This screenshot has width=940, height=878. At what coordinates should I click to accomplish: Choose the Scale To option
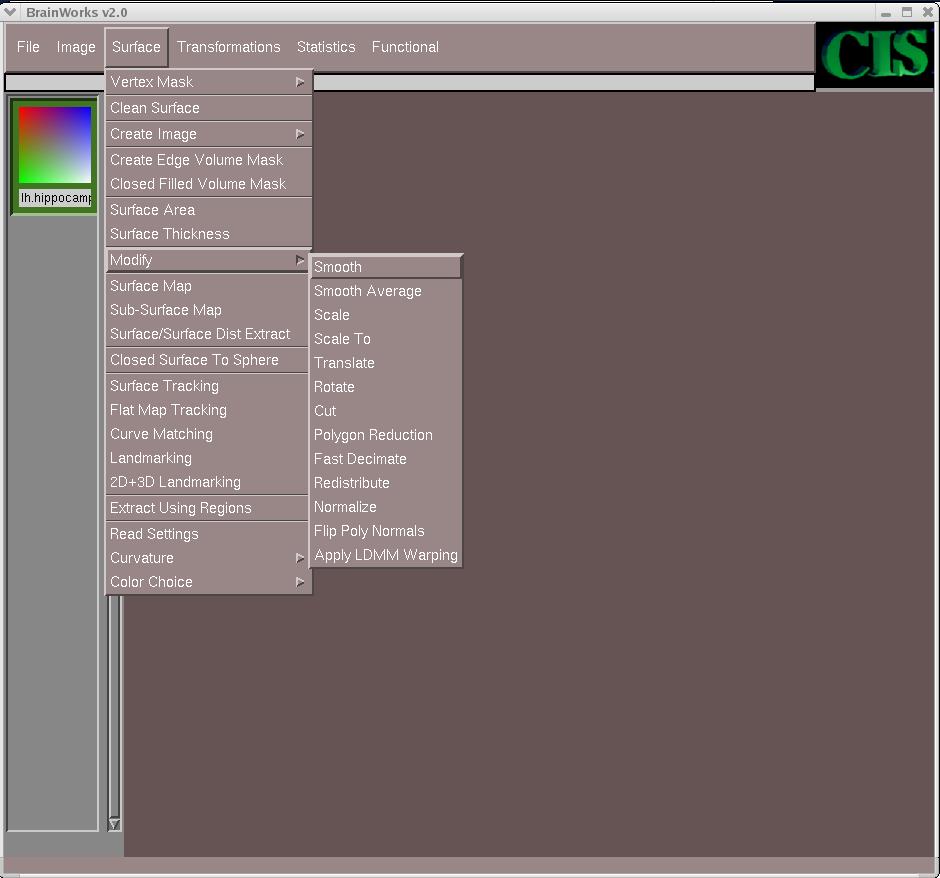click(x=386, y=339)
